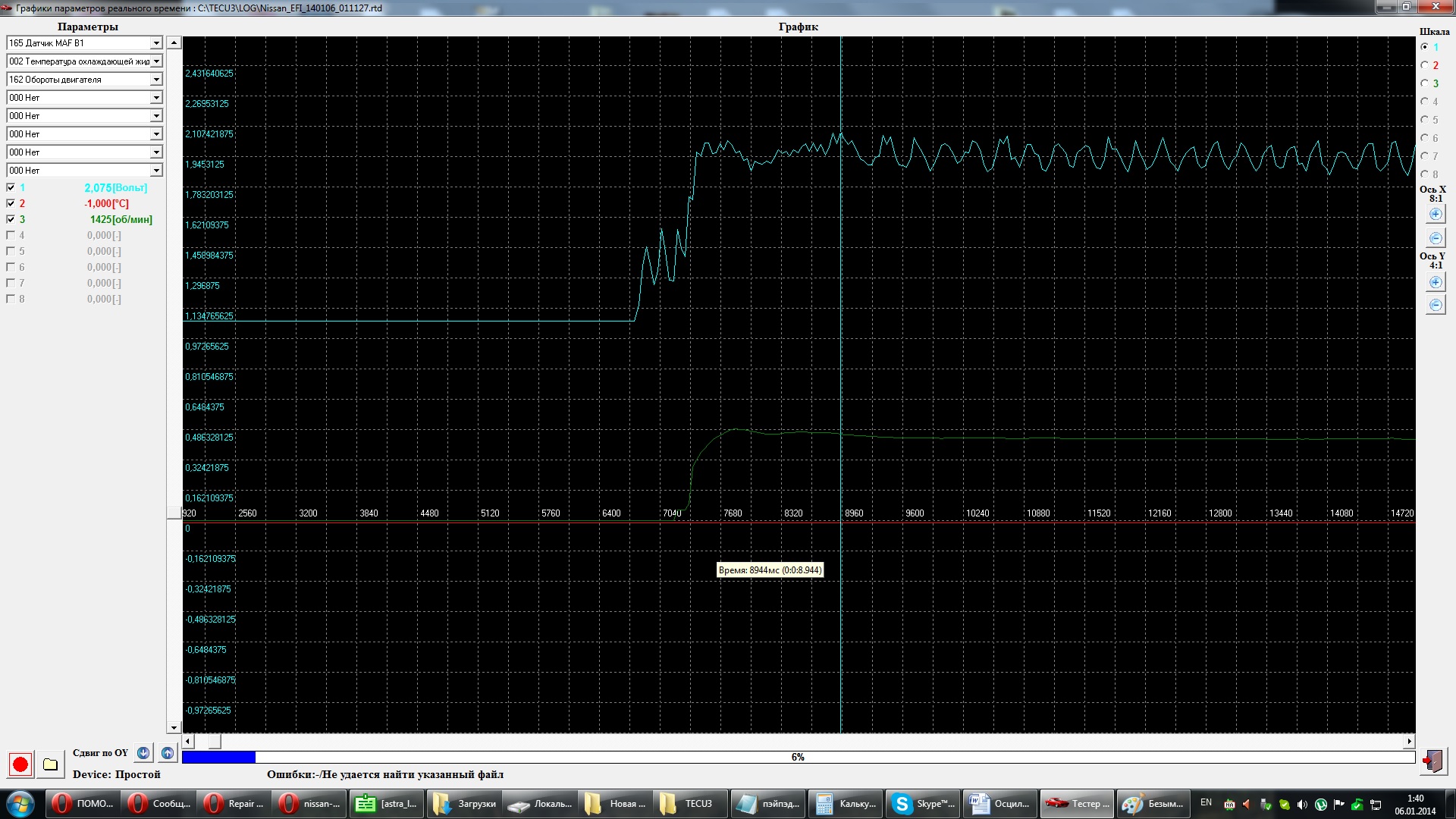
Task: Click the graph scrollbar left arrow
Action: point(188,741)
